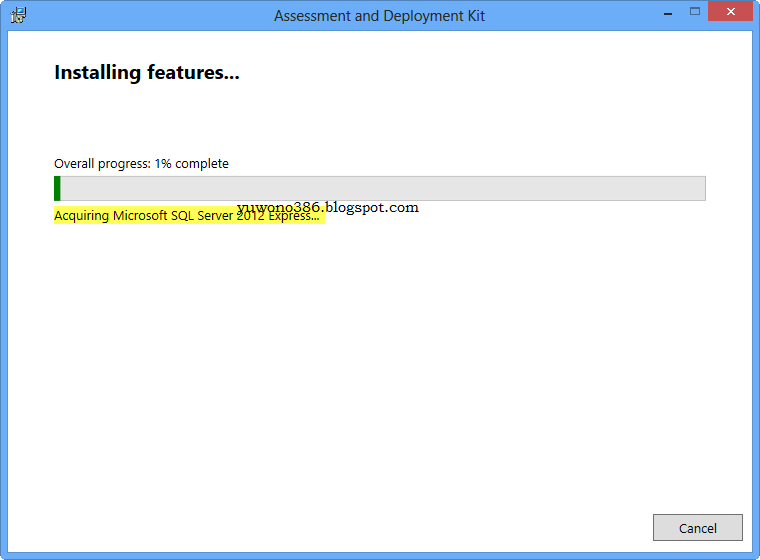Click the 'Assessment and Deployment Kit' window title
This screenshot has height=560, width=760.
pos(380,16)
